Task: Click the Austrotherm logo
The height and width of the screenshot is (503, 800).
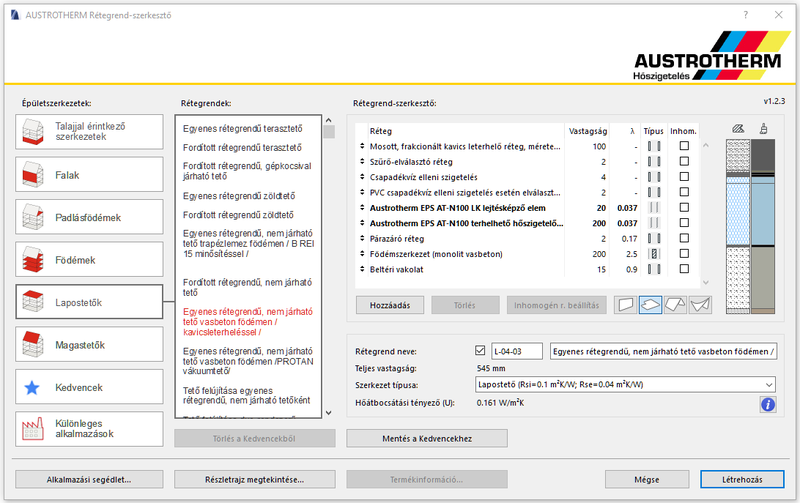Action: [x=711, y=56]
